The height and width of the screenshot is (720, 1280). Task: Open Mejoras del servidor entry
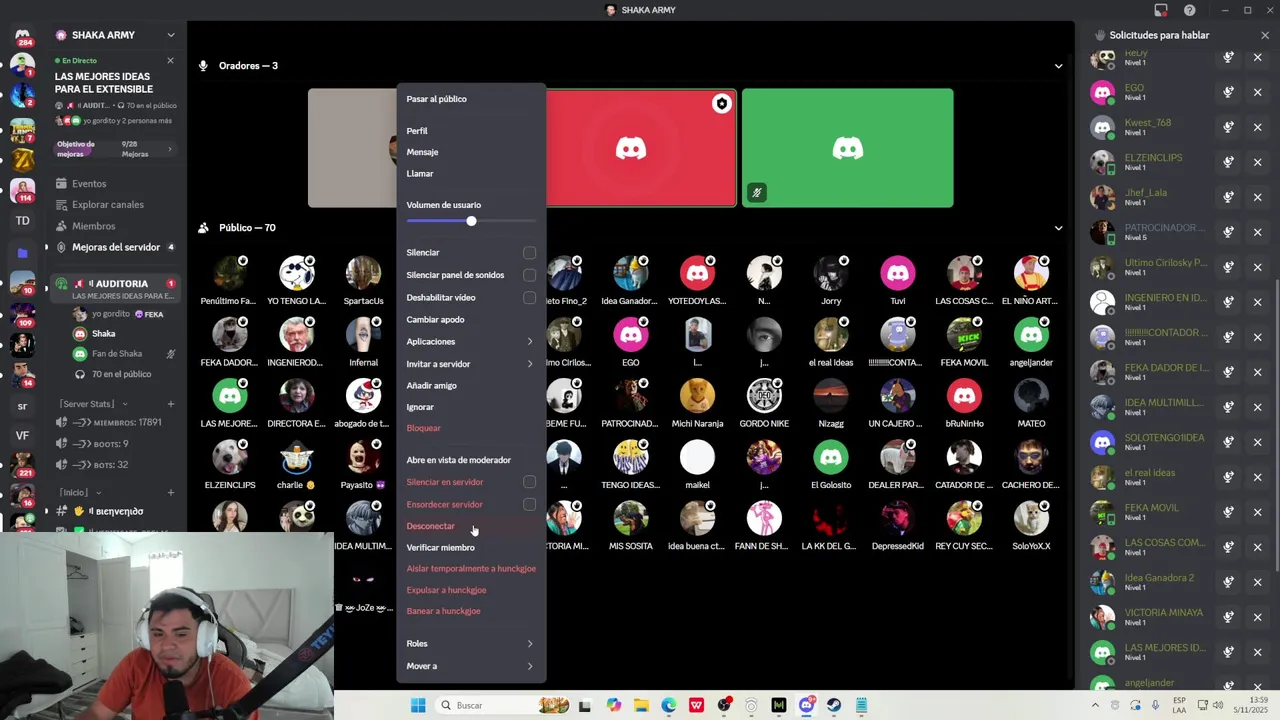tap(116, 247)
